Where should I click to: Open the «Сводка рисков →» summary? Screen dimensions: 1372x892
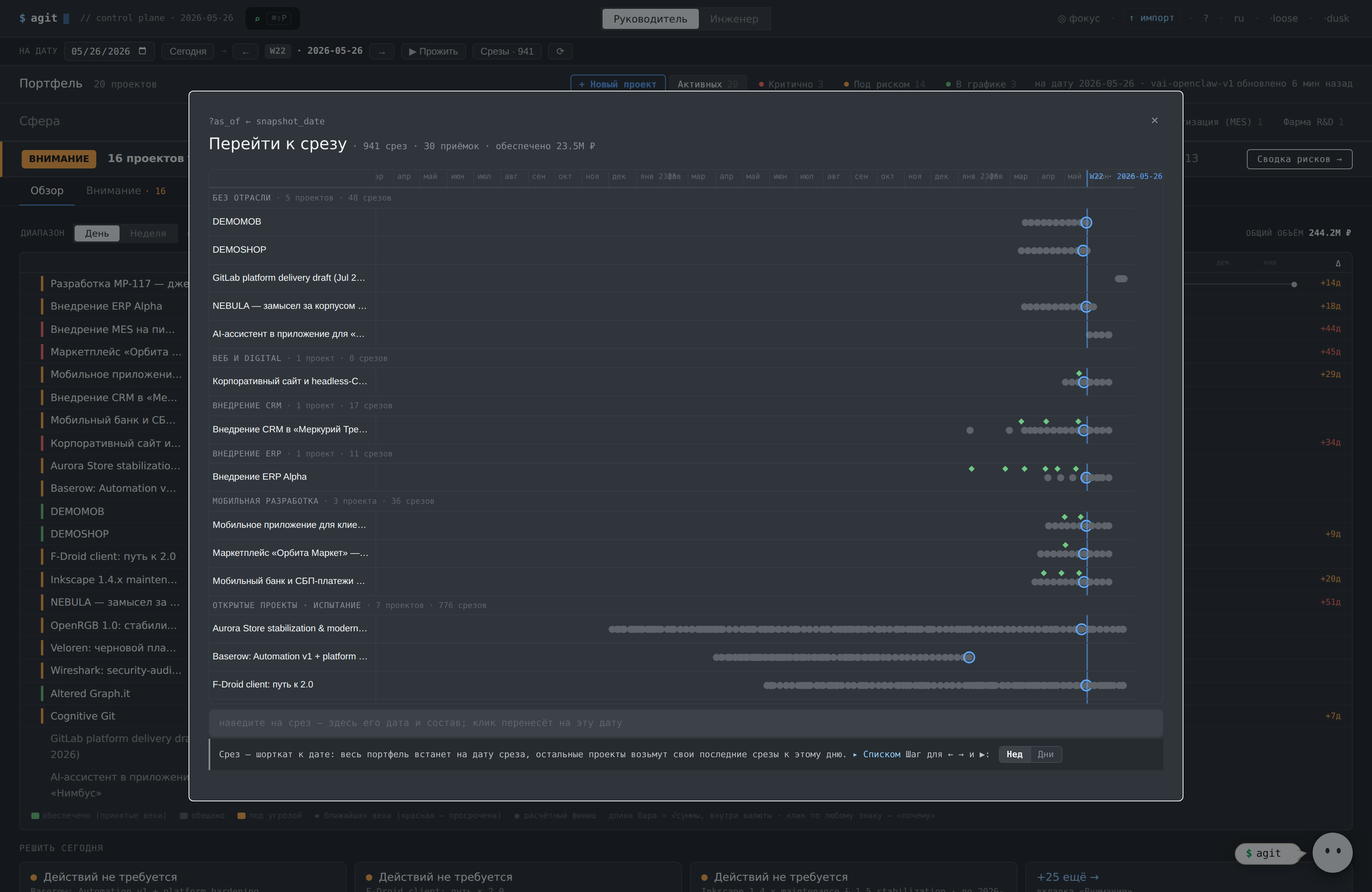click(x=1299, y=159)
